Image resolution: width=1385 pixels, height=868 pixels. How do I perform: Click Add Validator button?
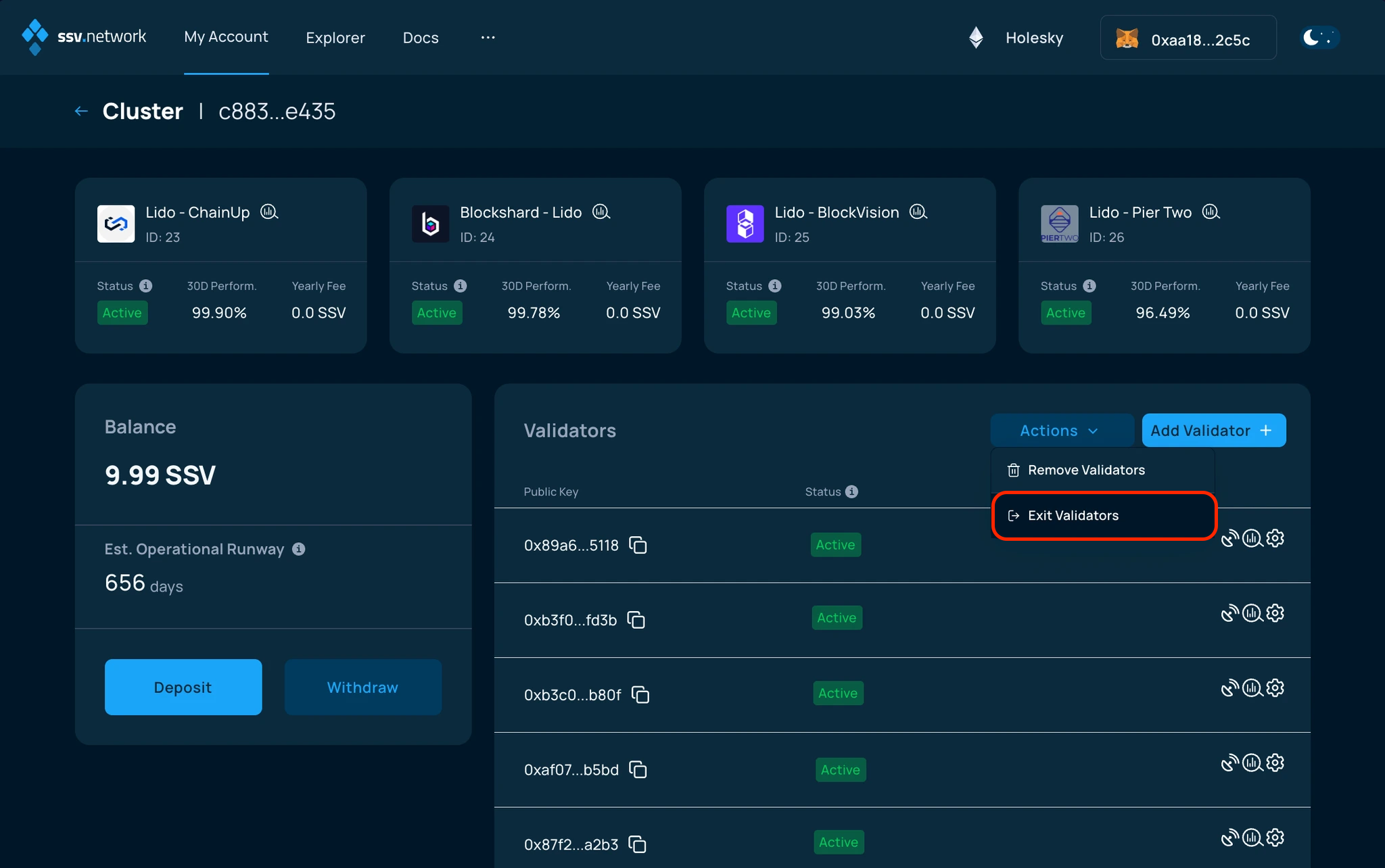pyautogui.click(x=1214, y=431)
